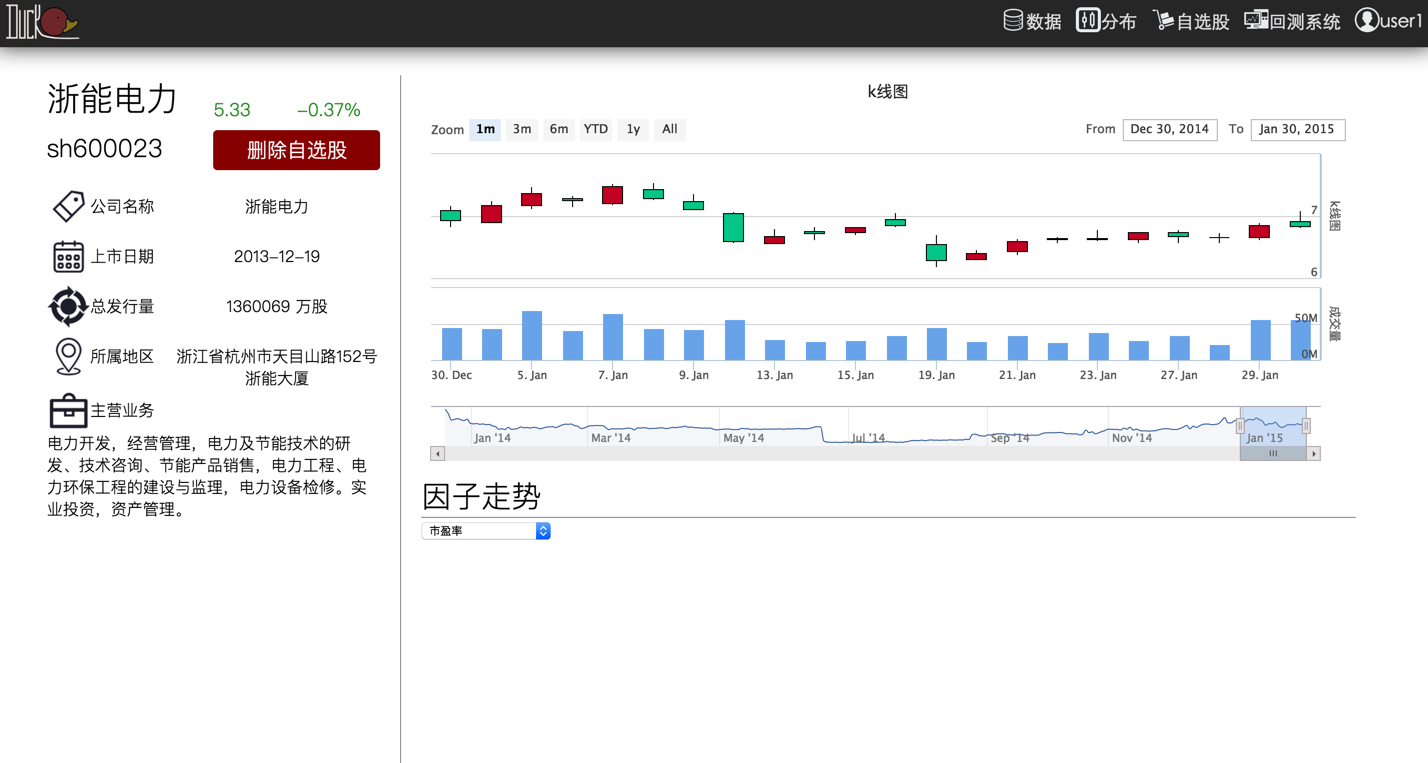The width and height of the screenshot is (1428, 763).
Task: Click the duck logo in header
Action: pyautogui.click(x=42, y=22)
